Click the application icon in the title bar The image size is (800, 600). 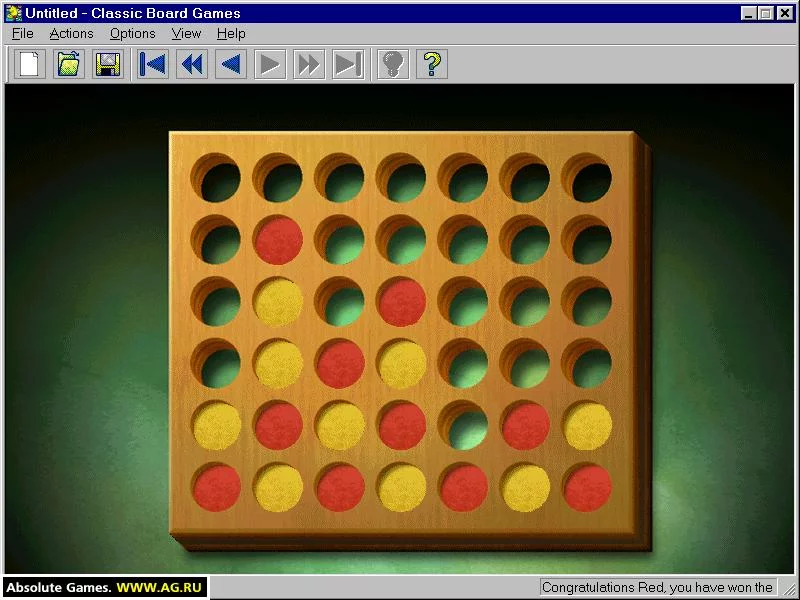(x=14, y=13)
